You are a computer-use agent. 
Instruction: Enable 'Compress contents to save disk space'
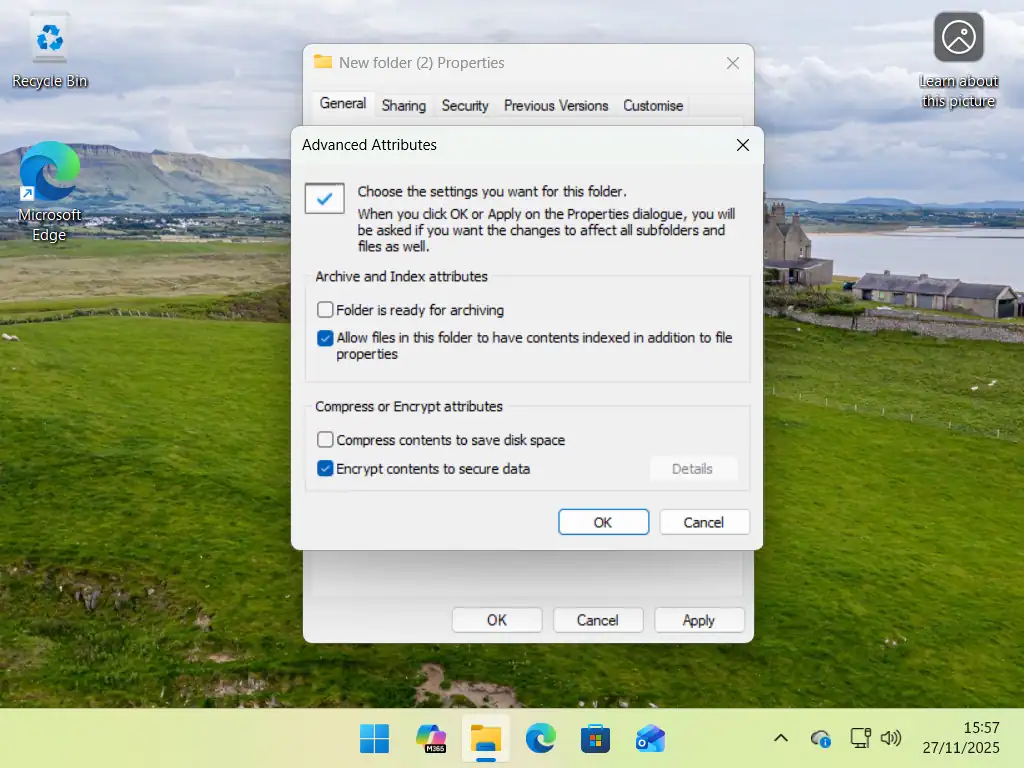click(325, 439)
